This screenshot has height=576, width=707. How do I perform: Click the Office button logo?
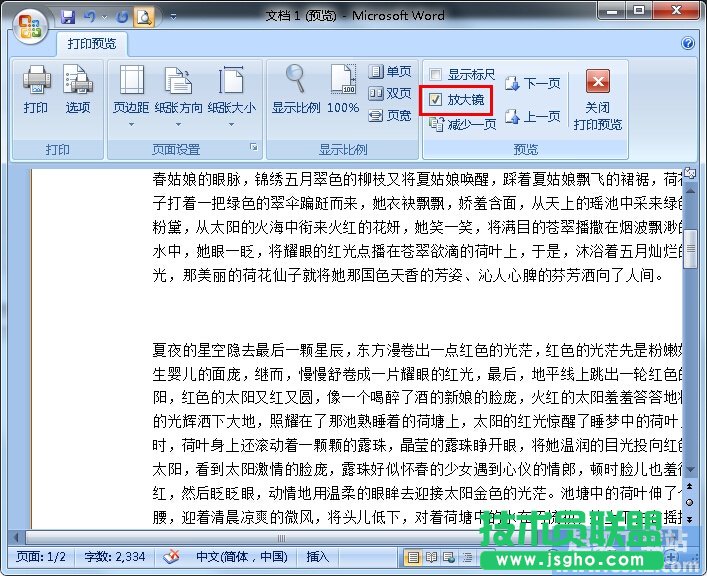point(30,23)
